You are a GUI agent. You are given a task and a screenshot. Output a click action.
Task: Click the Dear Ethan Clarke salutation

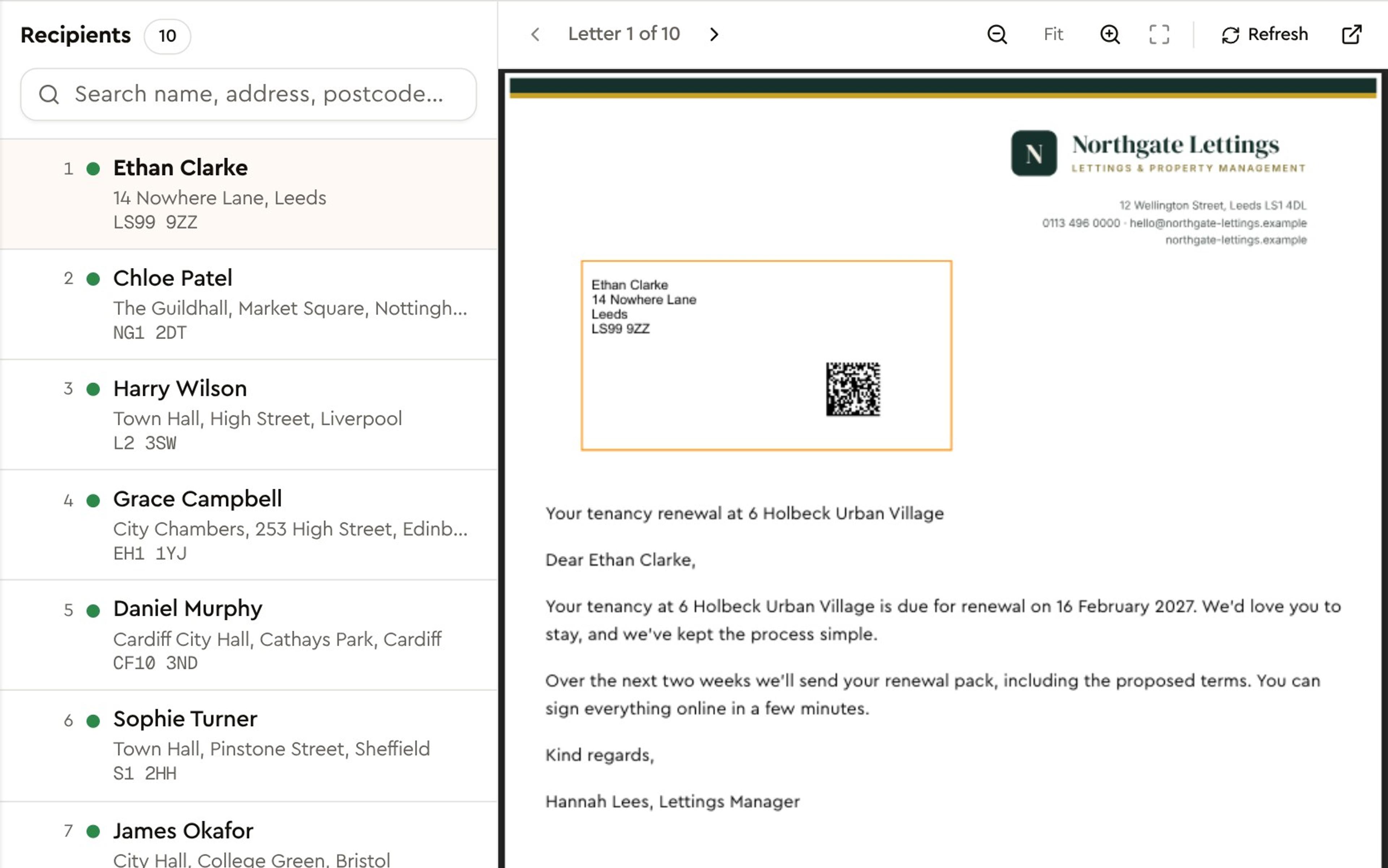pyautogui.click(x=620, y=560)
